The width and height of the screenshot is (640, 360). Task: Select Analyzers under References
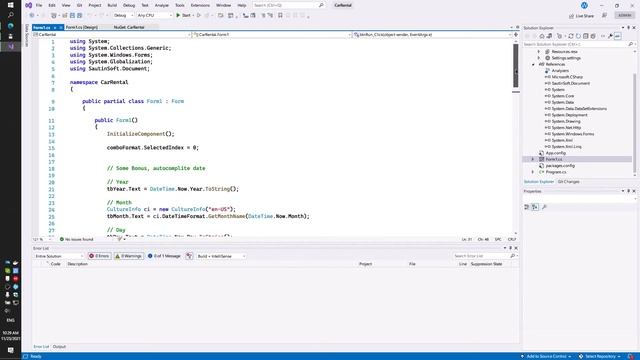[560, 71]
